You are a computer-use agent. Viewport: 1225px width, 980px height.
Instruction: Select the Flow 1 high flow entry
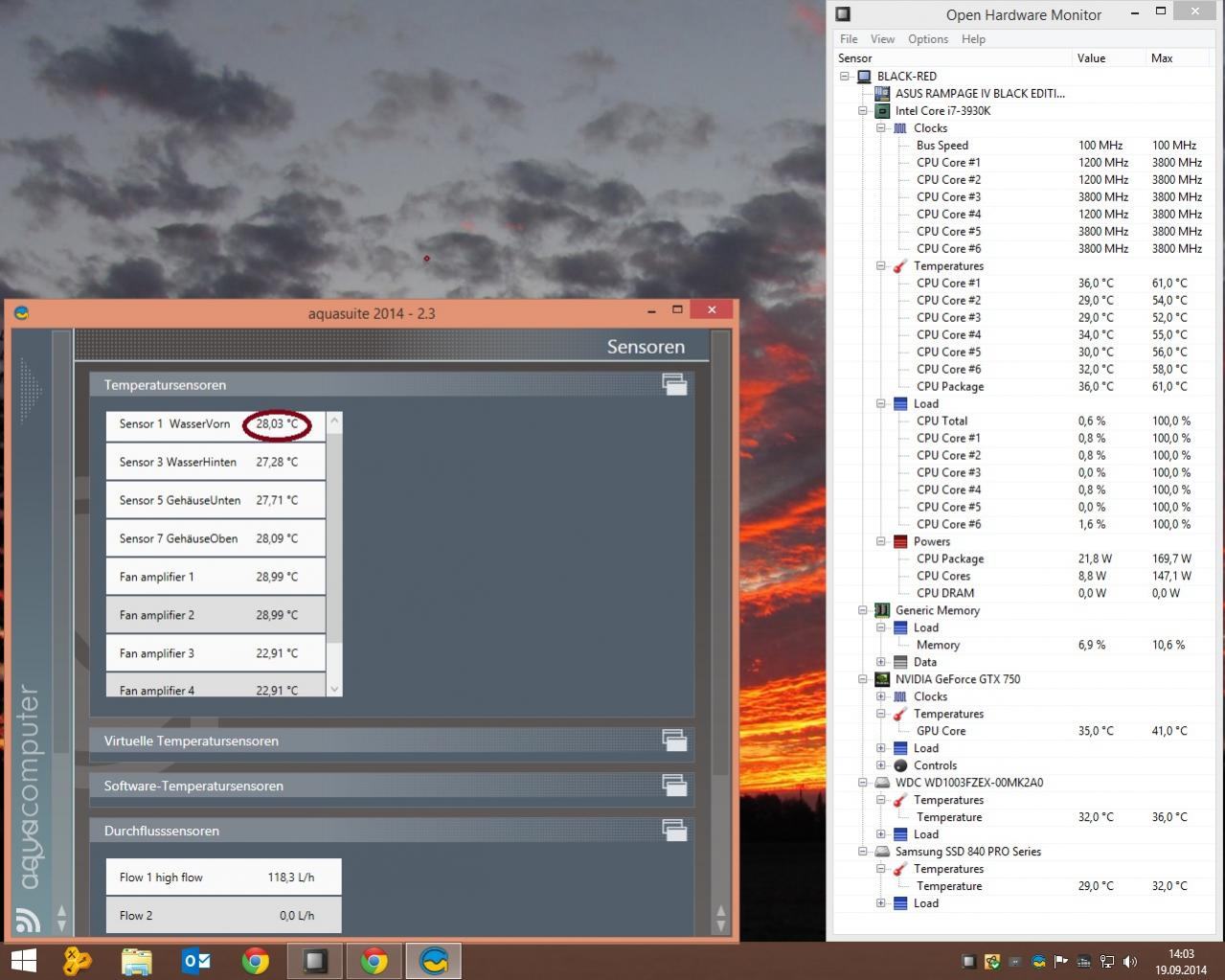click(x=223, y=877)
